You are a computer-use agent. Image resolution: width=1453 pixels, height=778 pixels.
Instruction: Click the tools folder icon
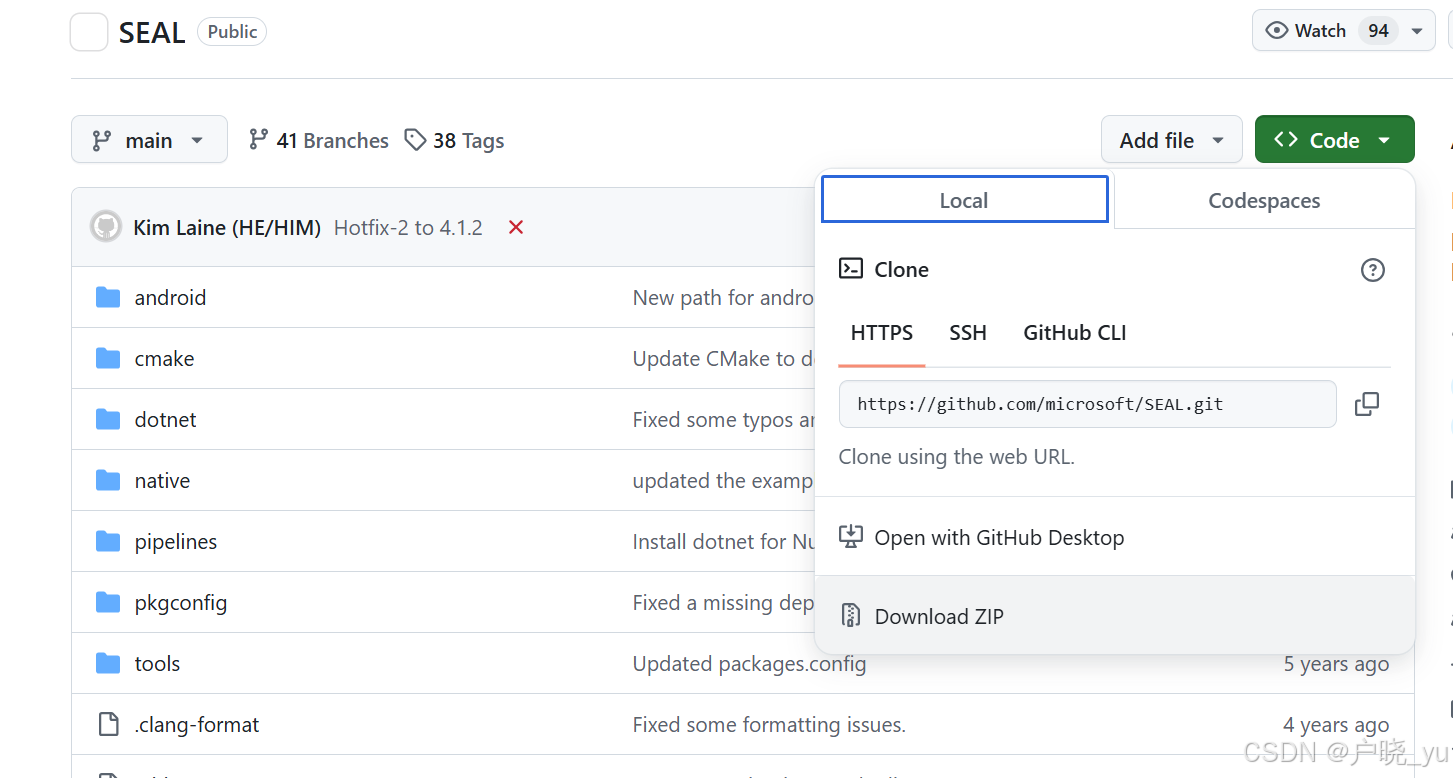coord(108,663)
